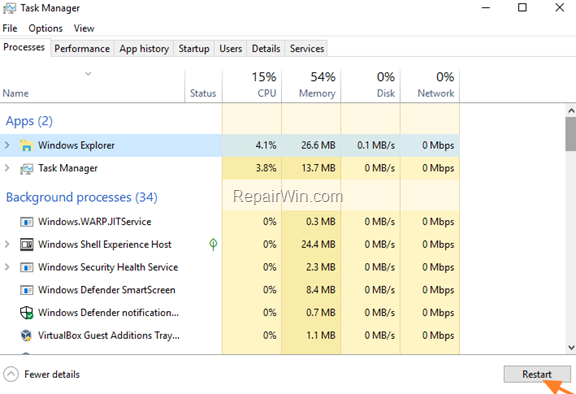Sort by the CPU column header
The width and height of the screenshot is (576, 394).
[252, 85]
